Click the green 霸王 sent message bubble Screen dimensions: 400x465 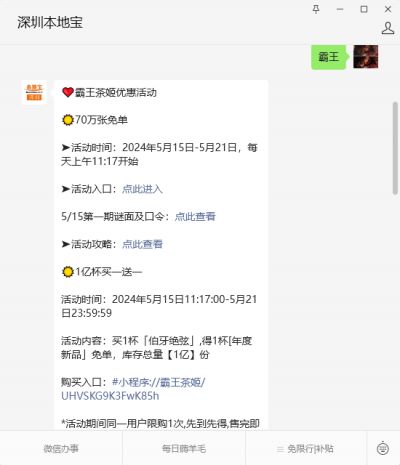click(328, 57)
